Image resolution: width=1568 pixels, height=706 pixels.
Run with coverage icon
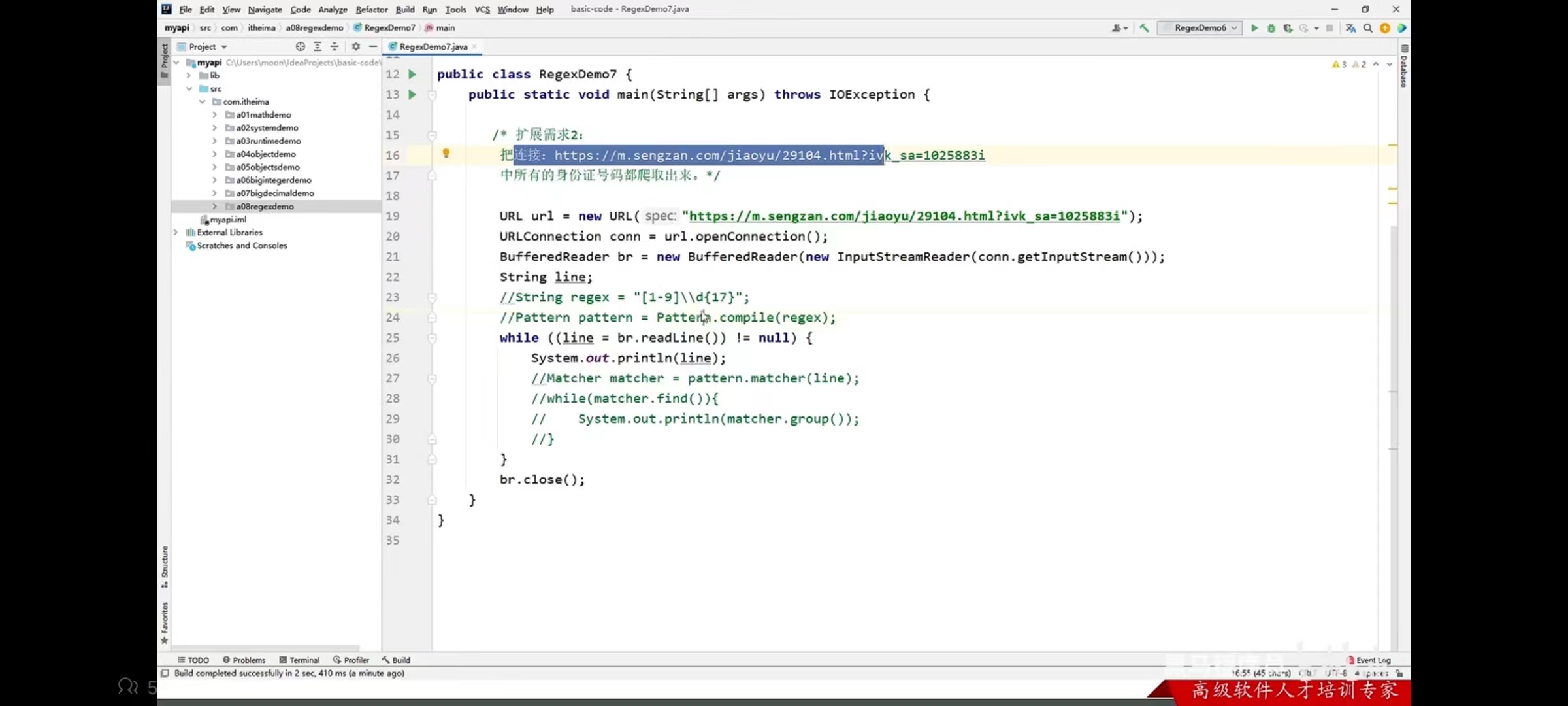tap(1288, 28)
